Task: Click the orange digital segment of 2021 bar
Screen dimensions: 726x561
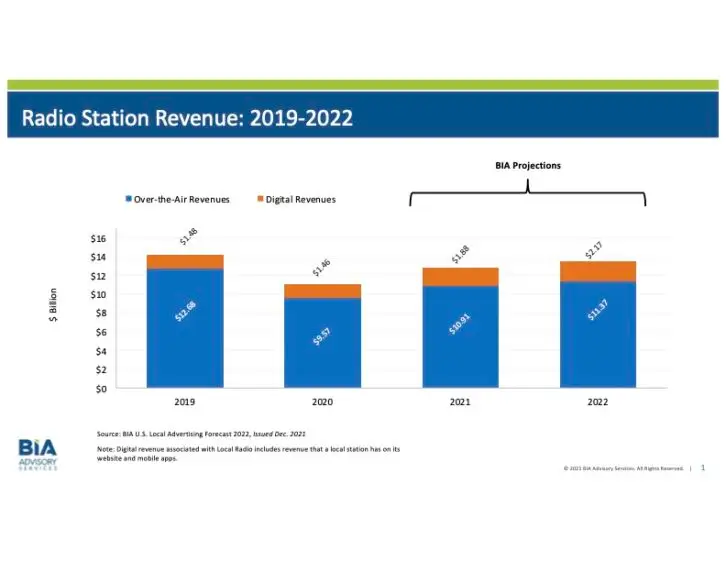Action: [461, 277]
